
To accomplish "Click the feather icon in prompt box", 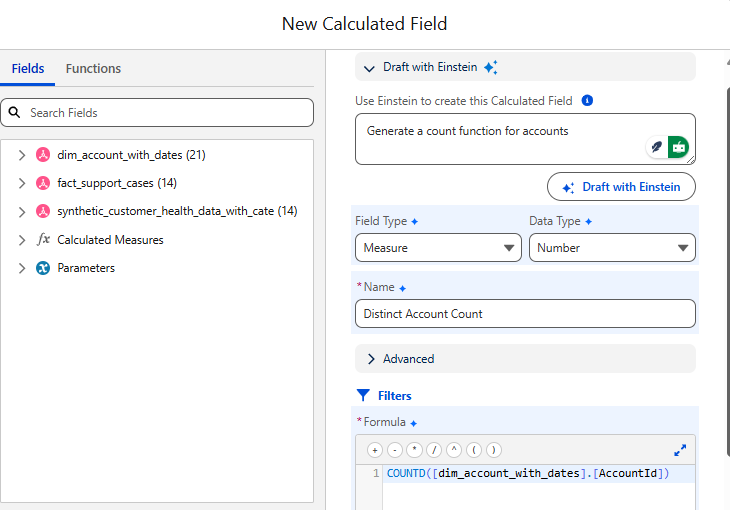I will pos(657,147).
